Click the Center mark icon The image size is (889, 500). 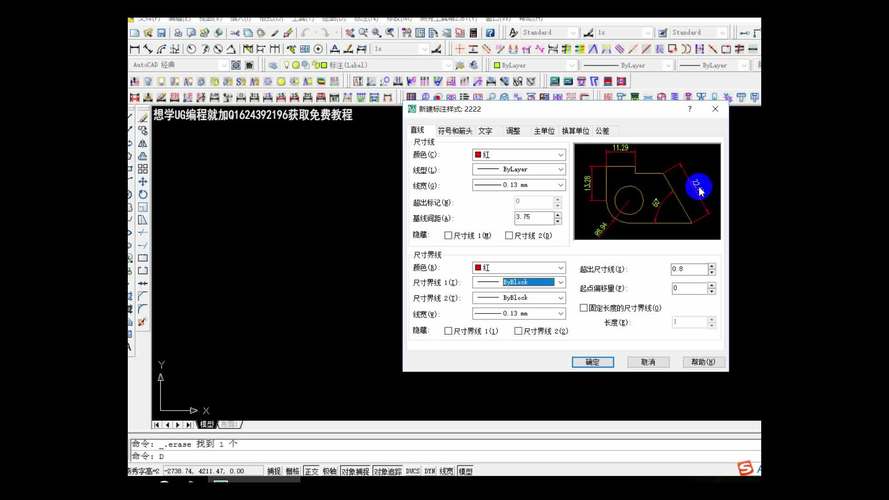[x=318, y=49]
